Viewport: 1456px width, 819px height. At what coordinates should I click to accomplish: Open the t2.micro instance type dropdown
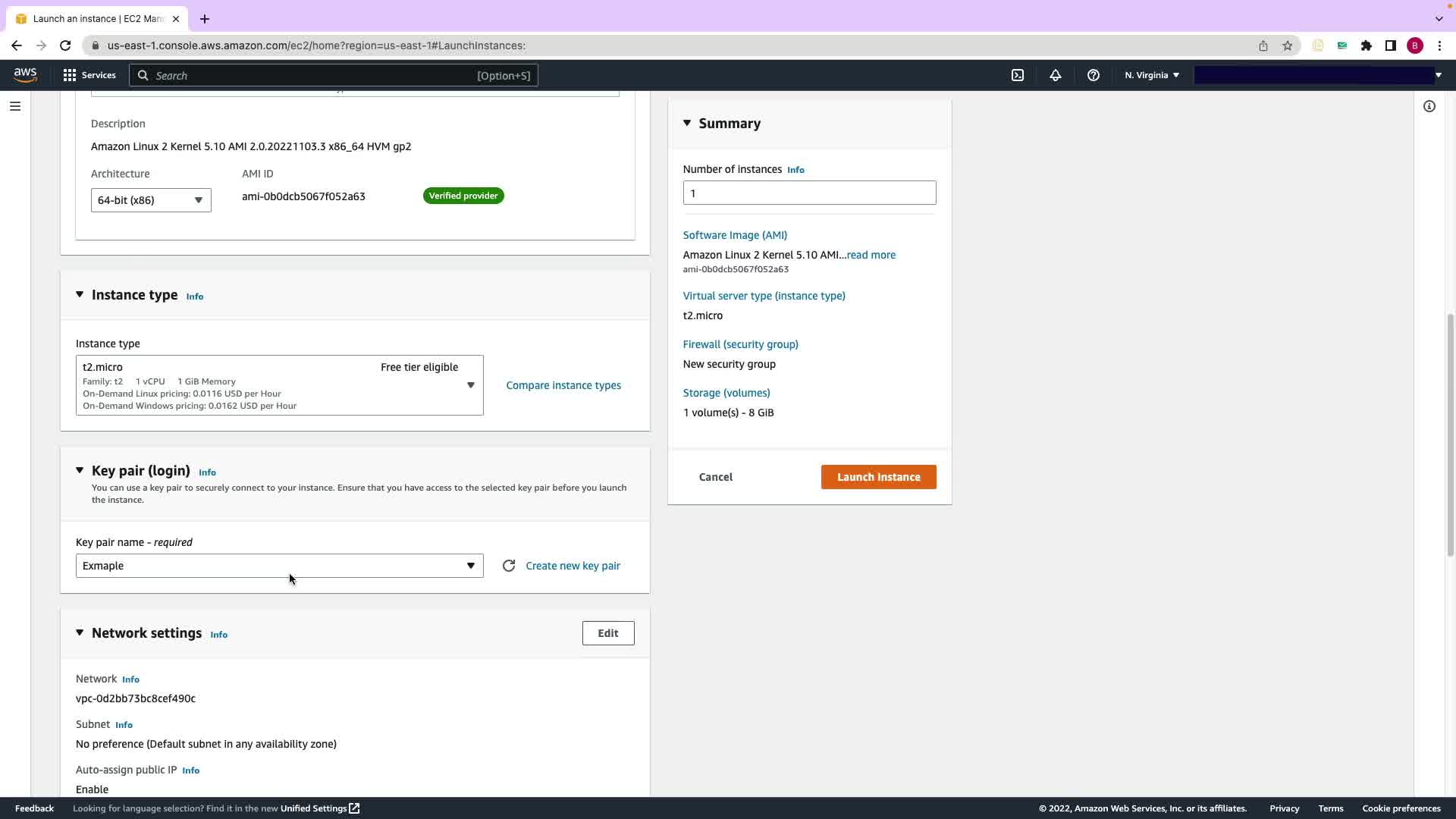click(279, 385)
